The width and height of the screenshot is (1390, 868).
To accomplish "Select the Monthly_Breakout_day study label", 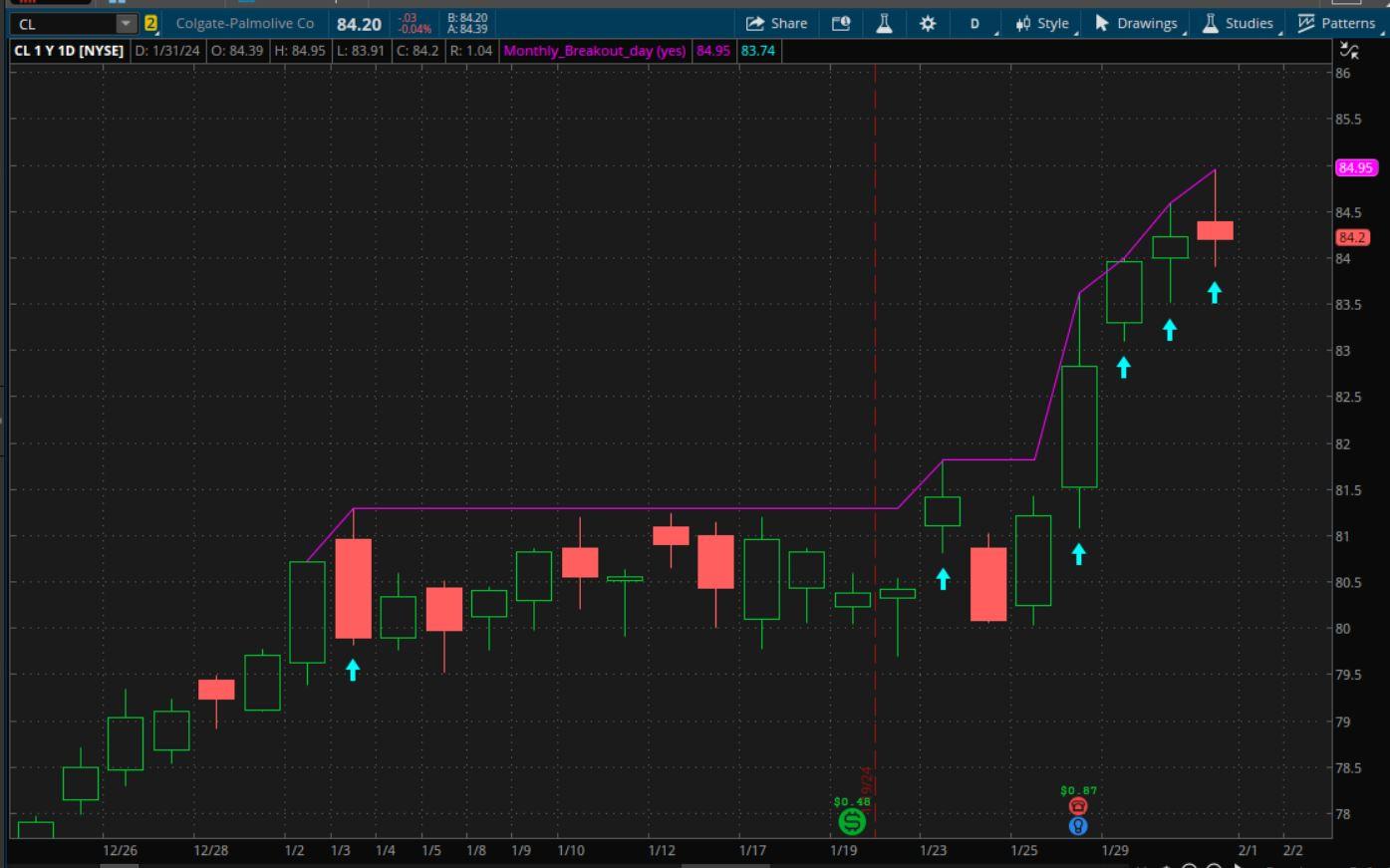I will pos(595,50).
